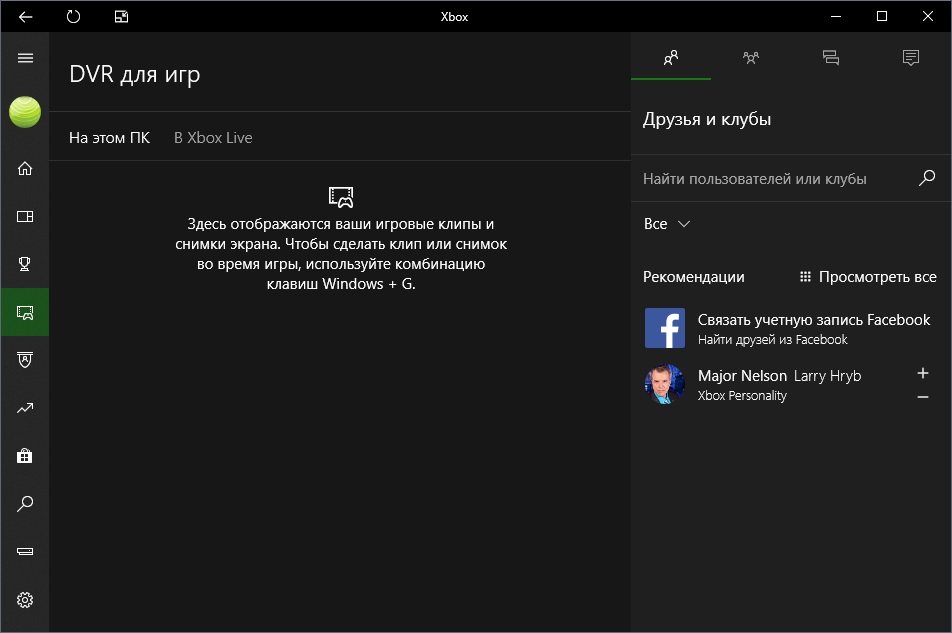The height and width of the screenshot is (633, 952).
Task: Switch to 'На этом ПК' tab
Action: (x=109, y=138)
